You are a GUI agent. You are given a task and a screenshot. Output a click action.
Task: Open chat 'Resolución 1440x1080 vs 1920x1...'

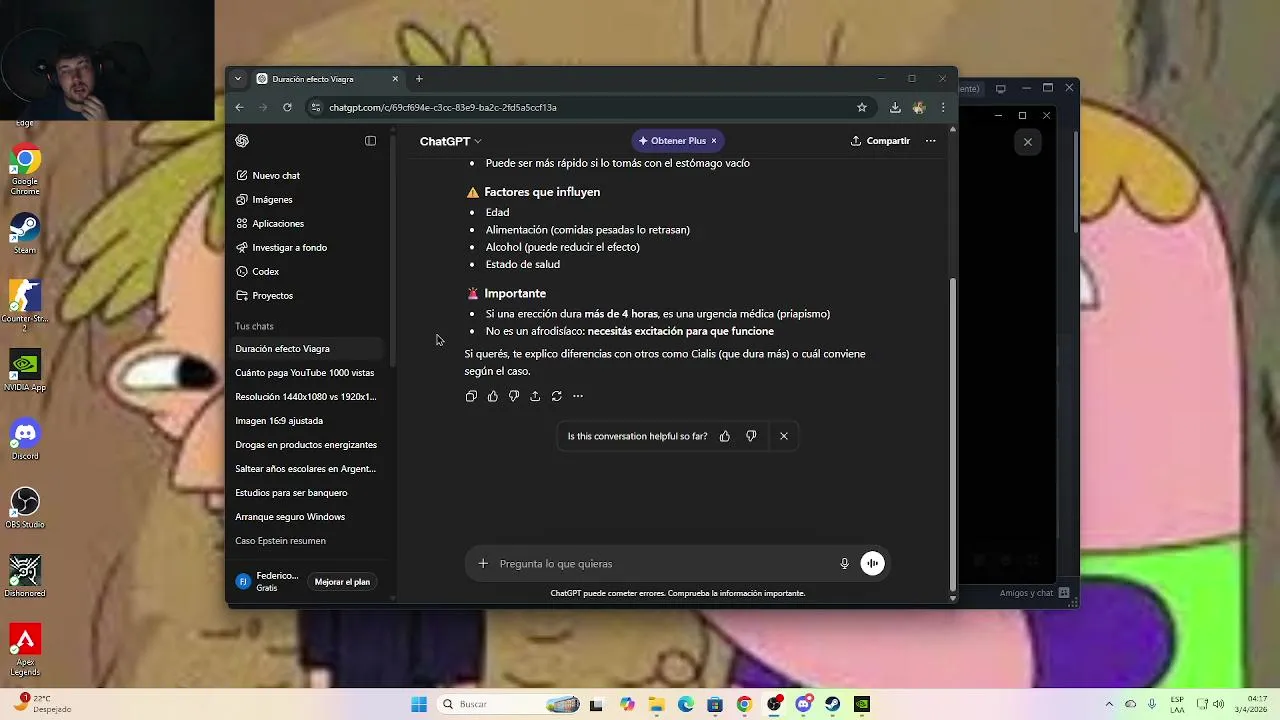click(306, 397)
